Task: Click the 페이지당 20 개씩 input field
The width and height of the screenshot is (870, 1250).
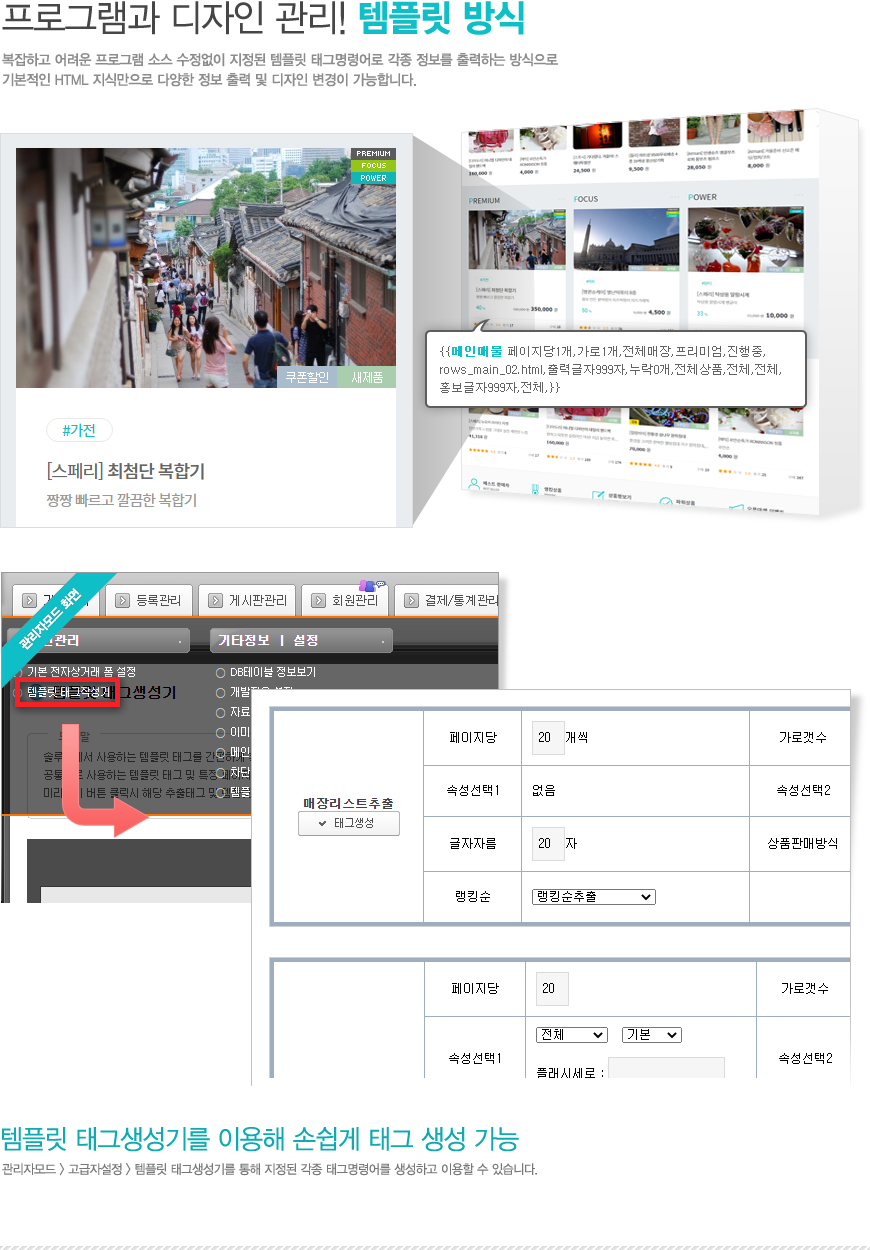Action: click(x=548, y=737)
